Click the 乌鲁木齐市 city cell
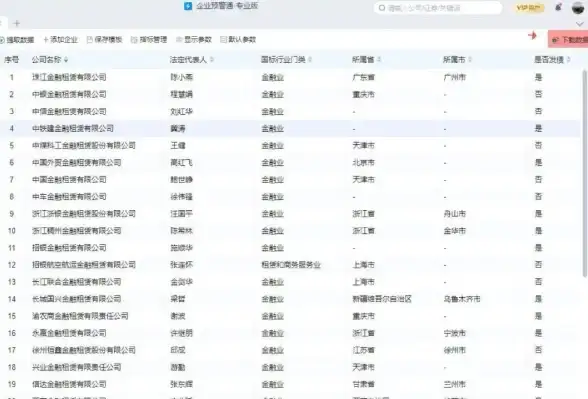 [x=462, y=299]
